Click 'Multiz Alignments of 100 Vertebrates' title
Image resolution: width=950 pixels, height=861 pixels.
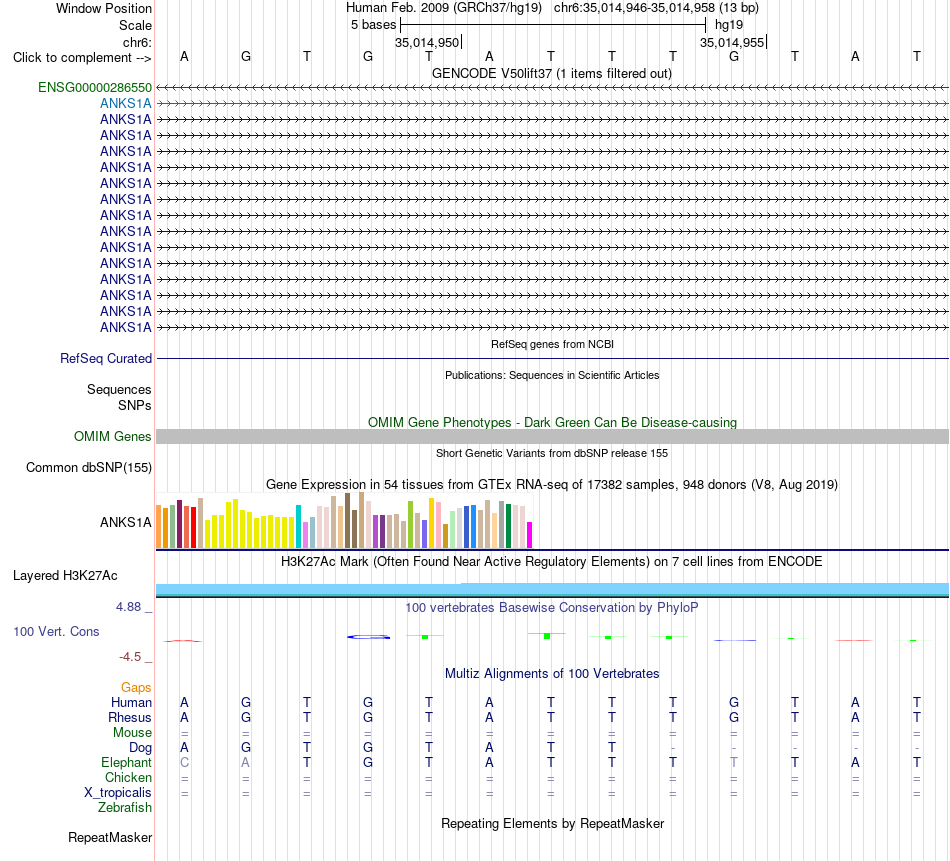(552, 674)
